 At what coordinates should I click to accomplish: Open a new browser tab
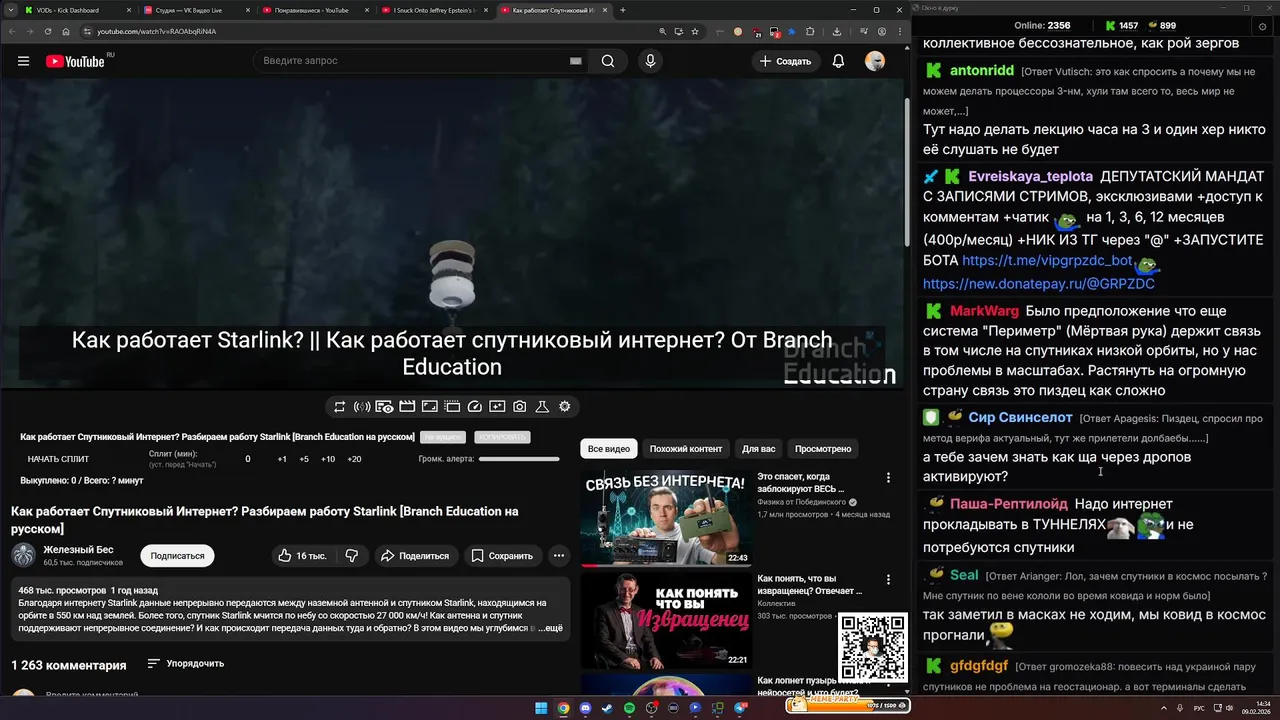[623, 10]
